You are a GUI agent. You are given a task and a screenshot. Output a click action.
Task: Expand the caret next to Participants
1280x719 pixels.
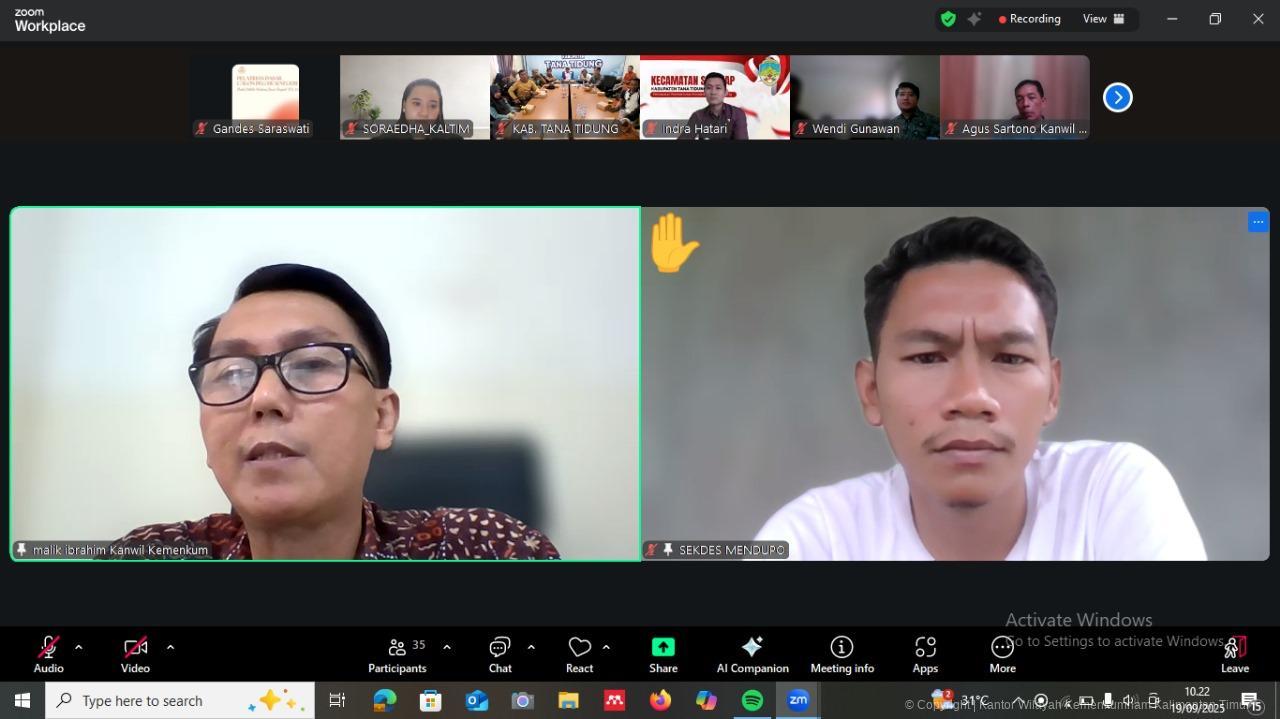coord(447,647)
